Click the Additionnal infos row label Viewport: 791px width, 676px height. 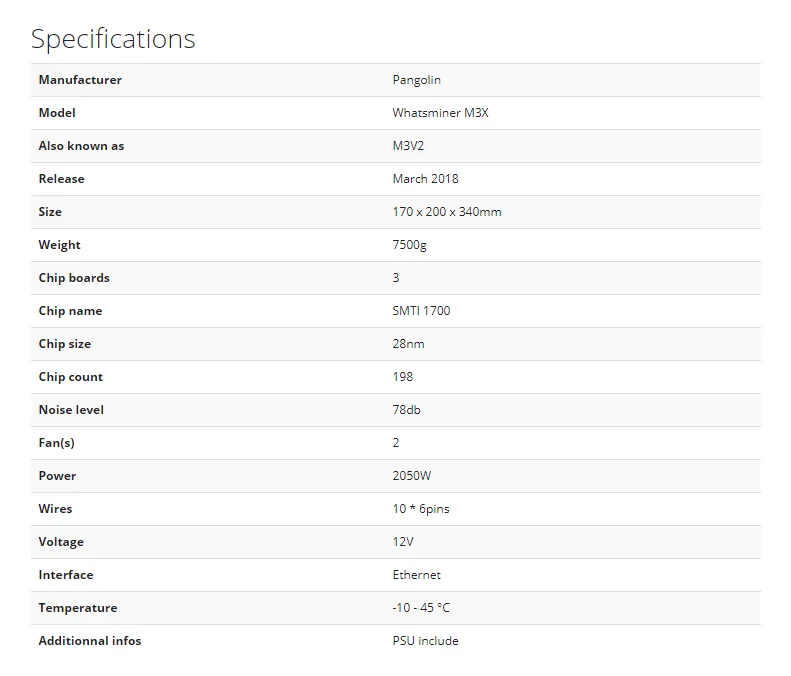coord(90,641)
